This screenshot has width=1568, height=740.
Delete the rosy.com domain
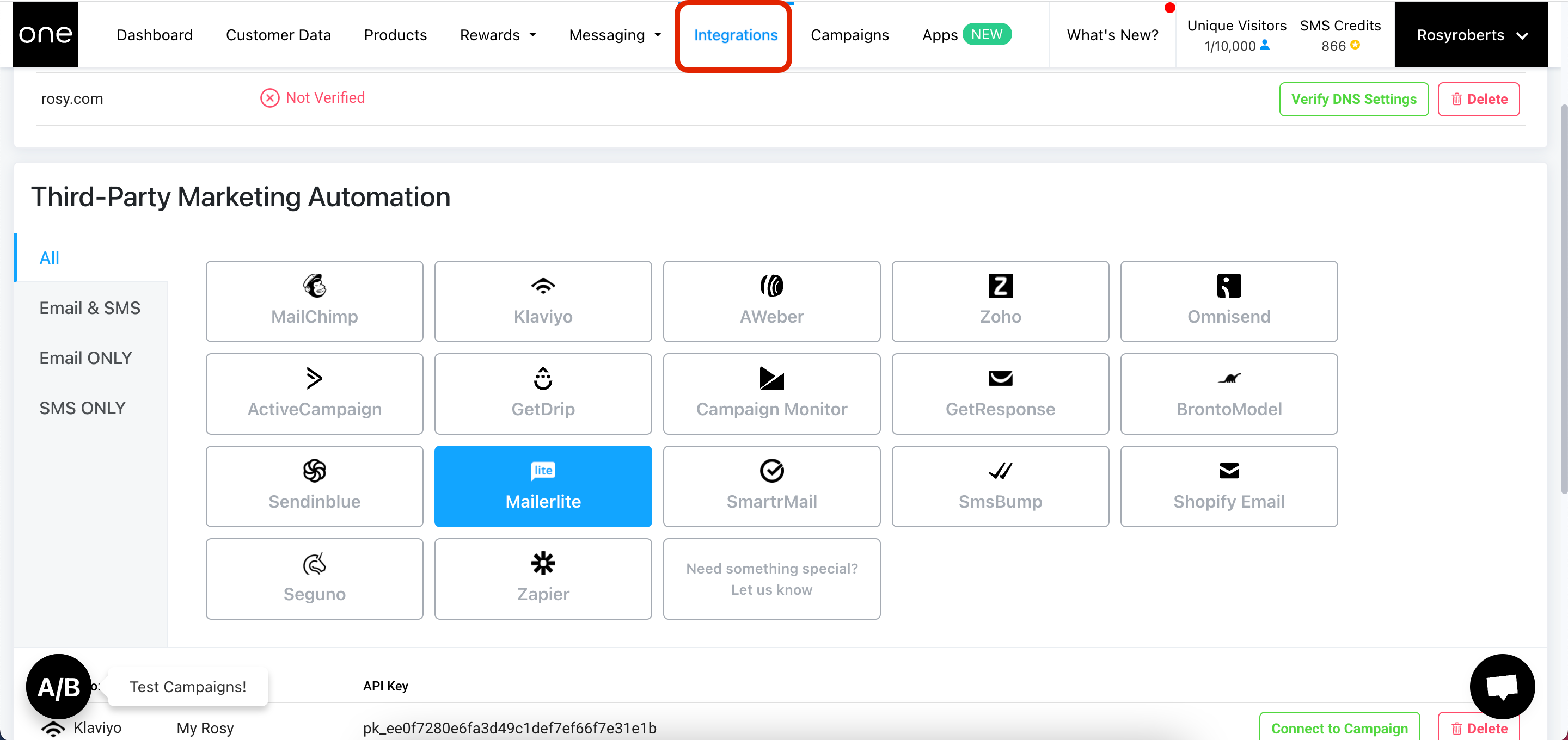(1479, 98)
